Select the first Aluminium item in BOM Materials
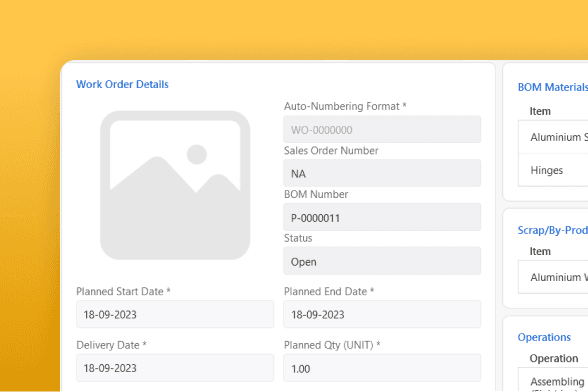 pos(553,137)
